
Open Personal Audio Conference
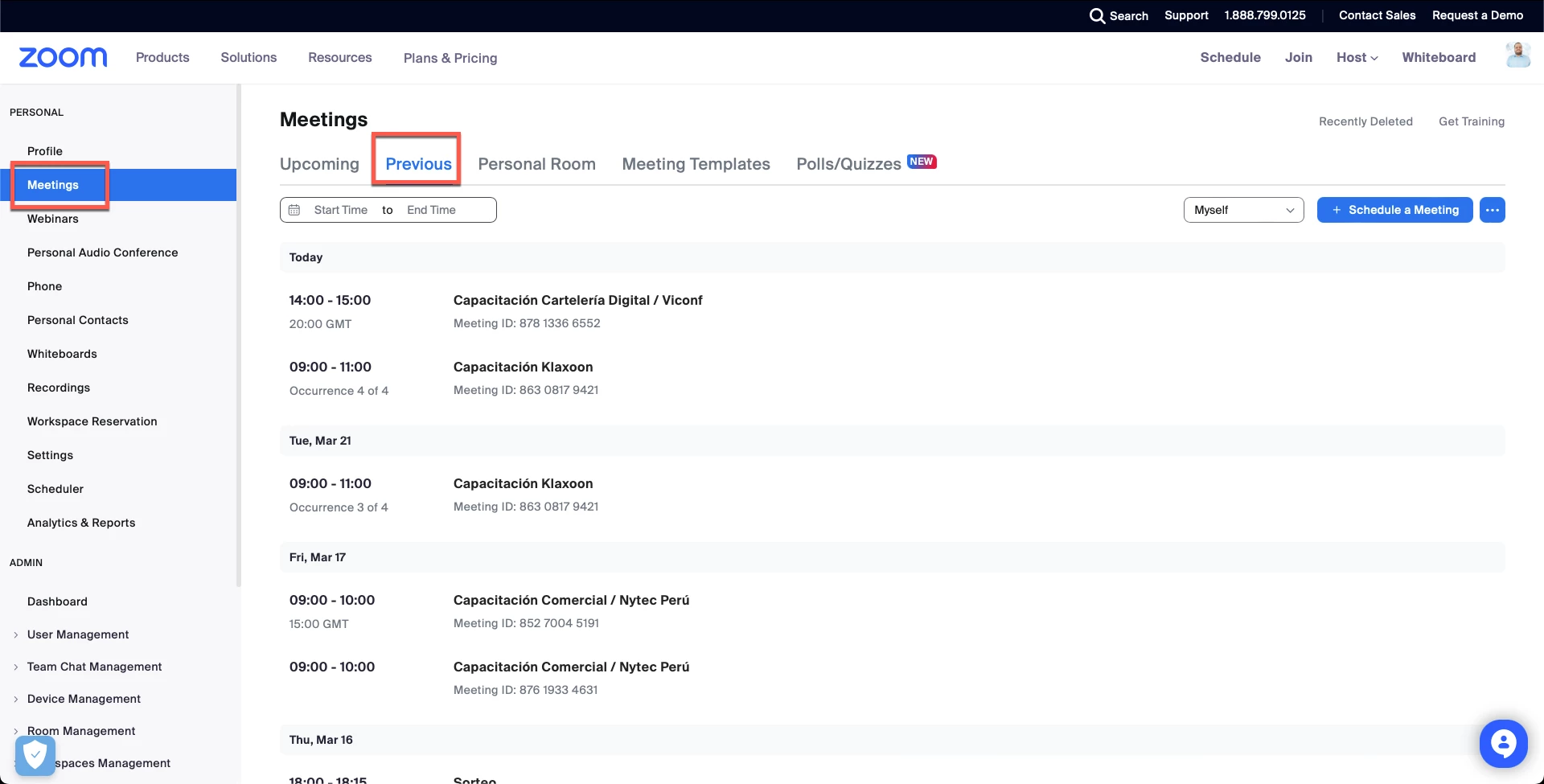[x=103, y=252]
